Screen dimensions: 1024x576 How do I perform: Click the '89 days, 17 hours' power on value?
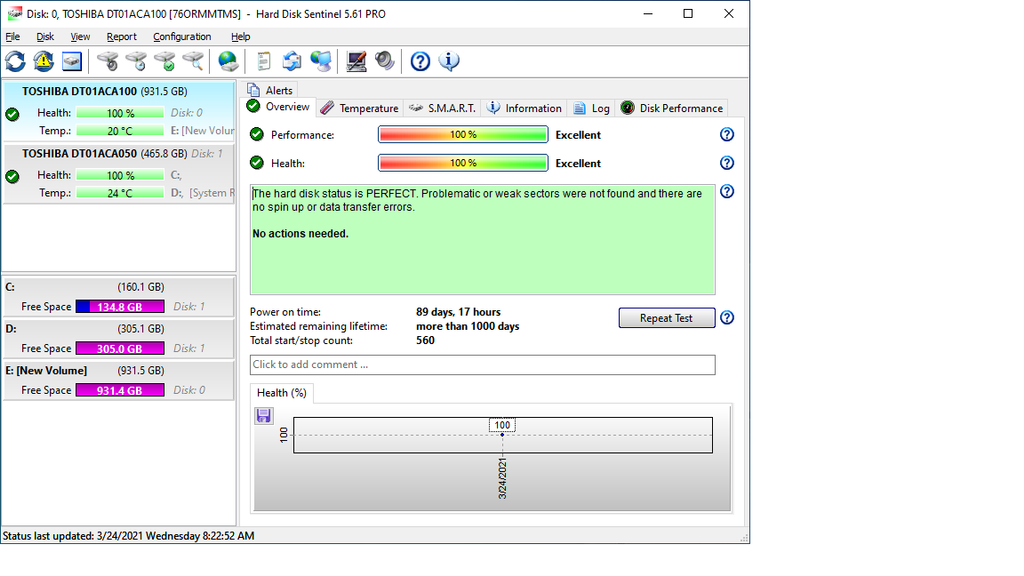[458, 312]
